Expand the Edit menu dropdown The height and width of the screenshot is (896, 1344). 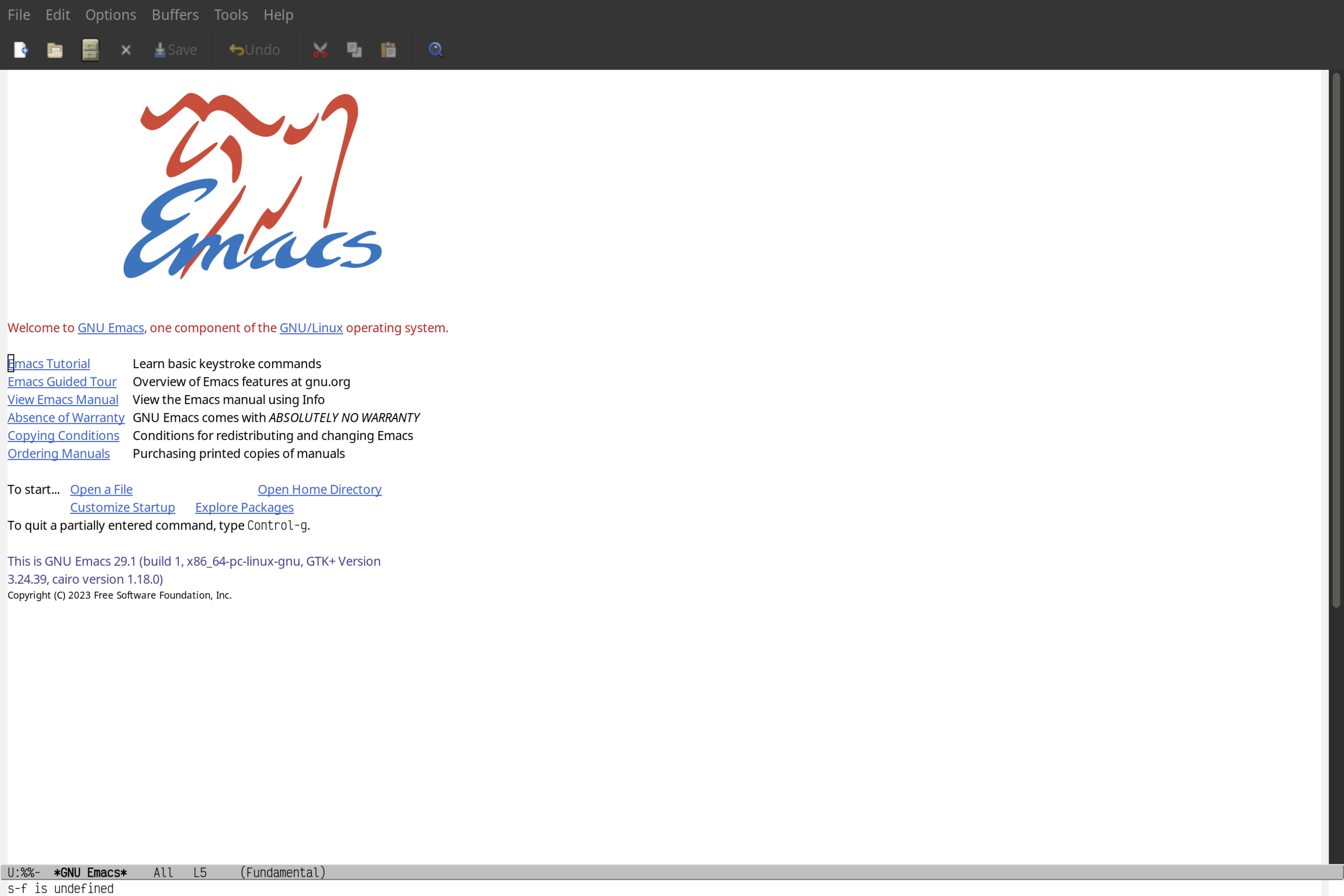(x=57, y=14)
